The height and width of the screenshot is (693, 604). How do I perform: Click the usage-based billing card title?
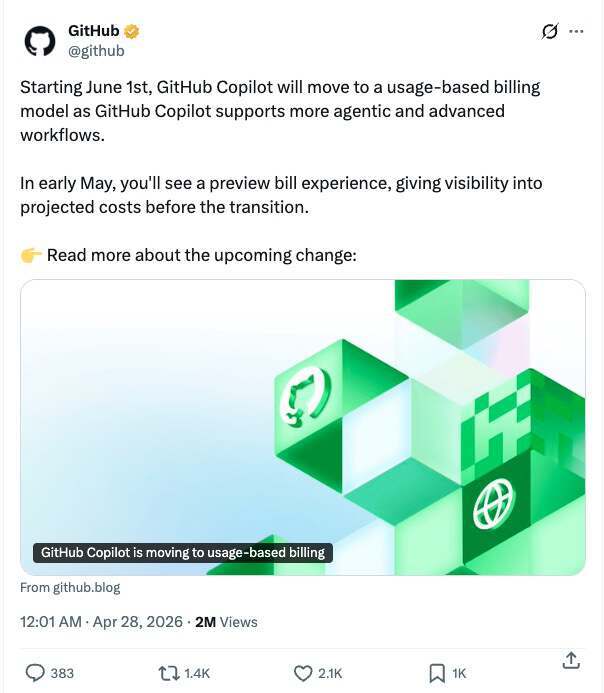coord(182,553)
